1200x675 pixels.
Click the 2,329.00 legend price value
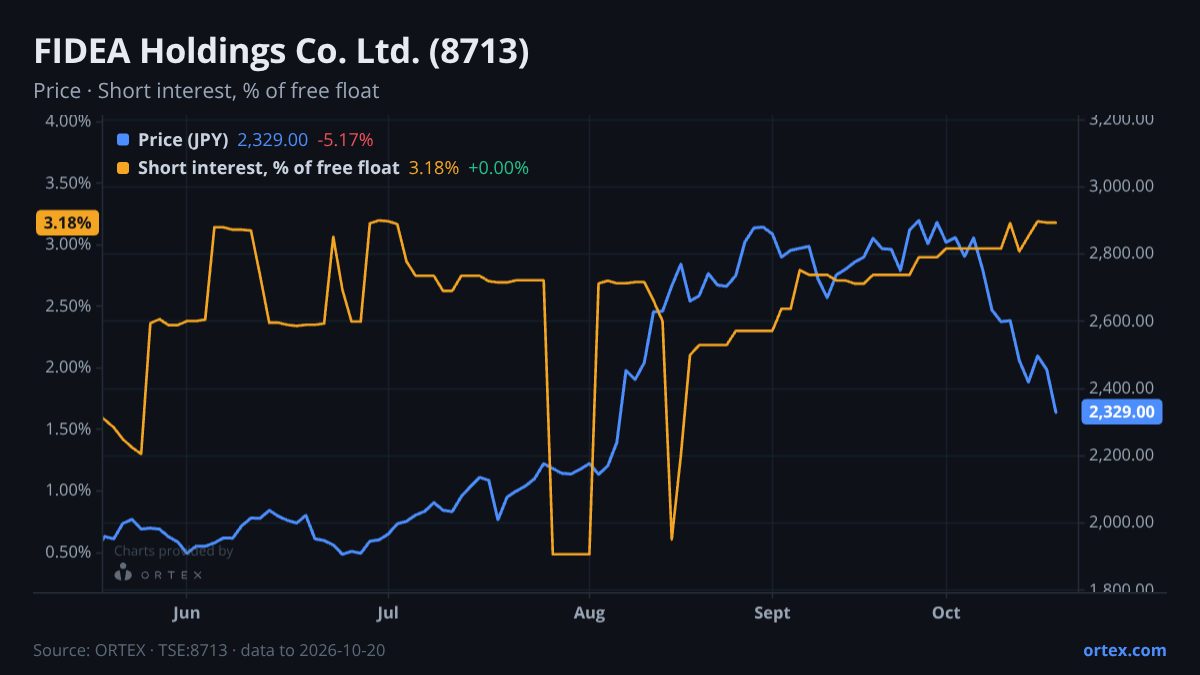pyautogui.click(x=272, y=140)
